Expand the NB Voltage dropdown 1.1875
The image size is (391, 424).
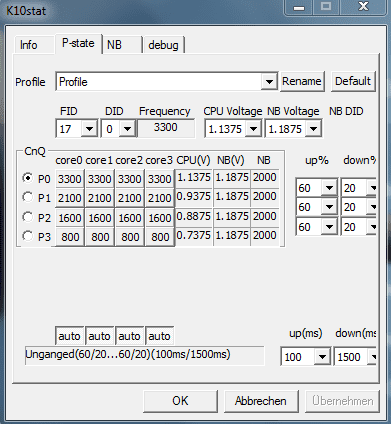(313, 129)
